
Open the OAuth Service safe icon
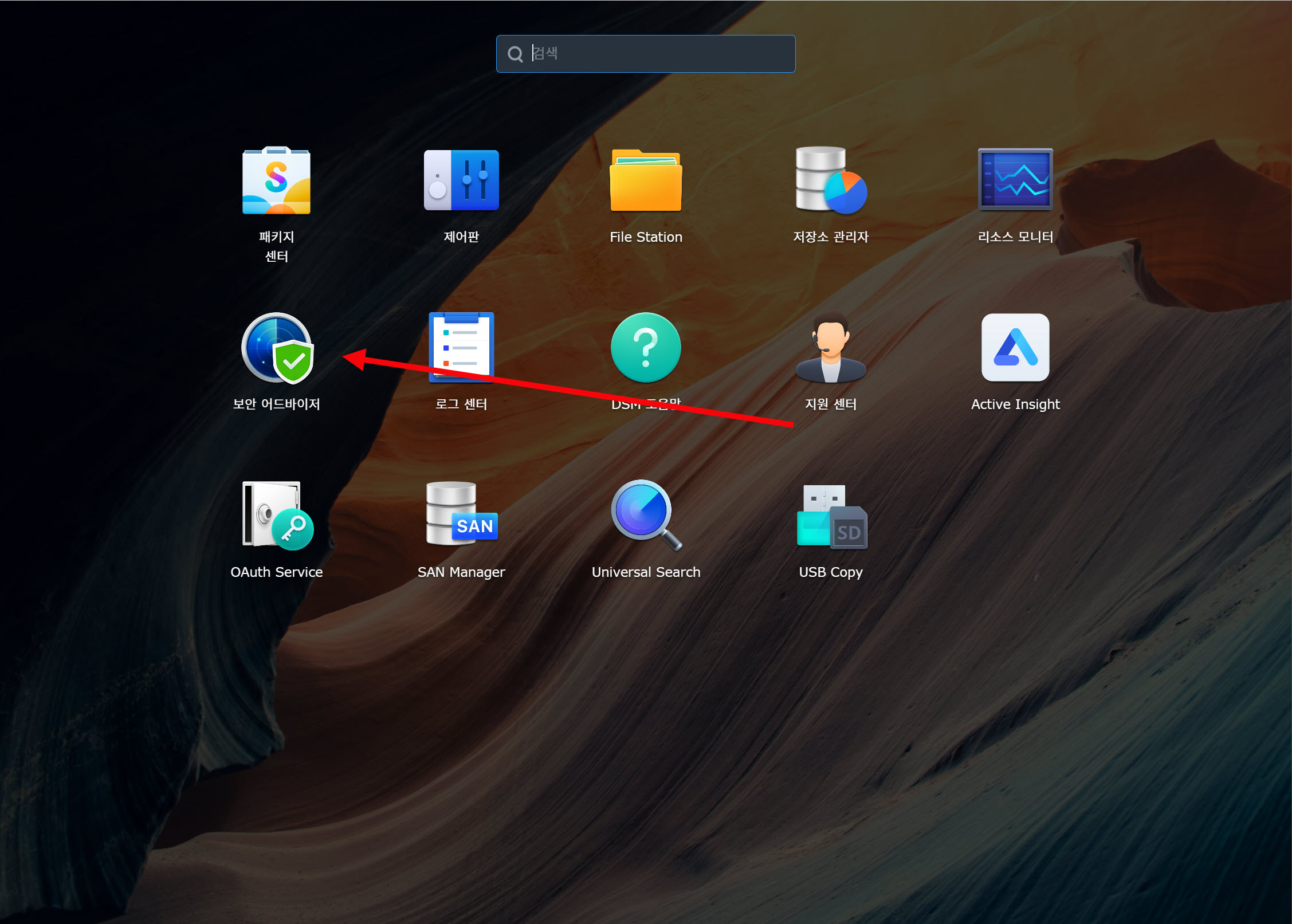[277, 516]
